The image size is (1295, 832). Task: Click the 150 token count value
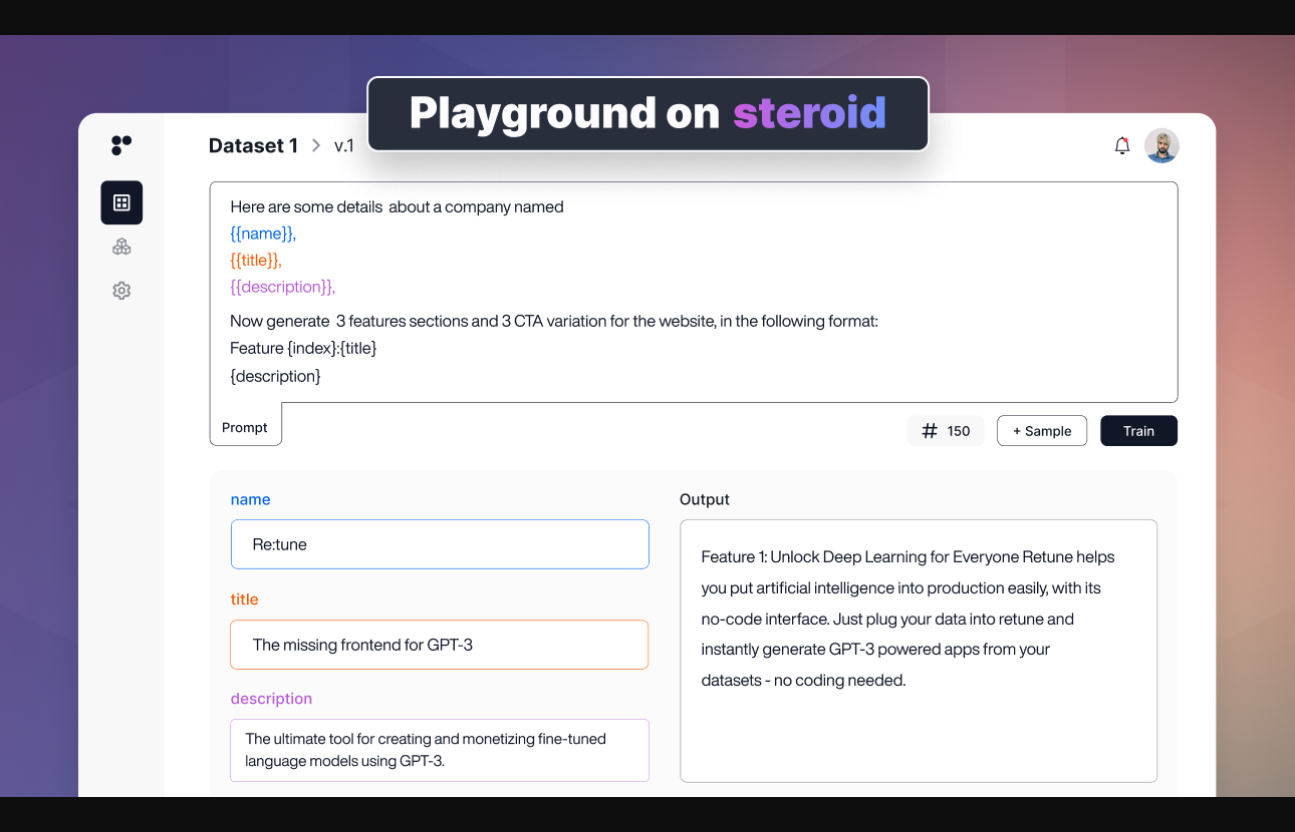958,431
